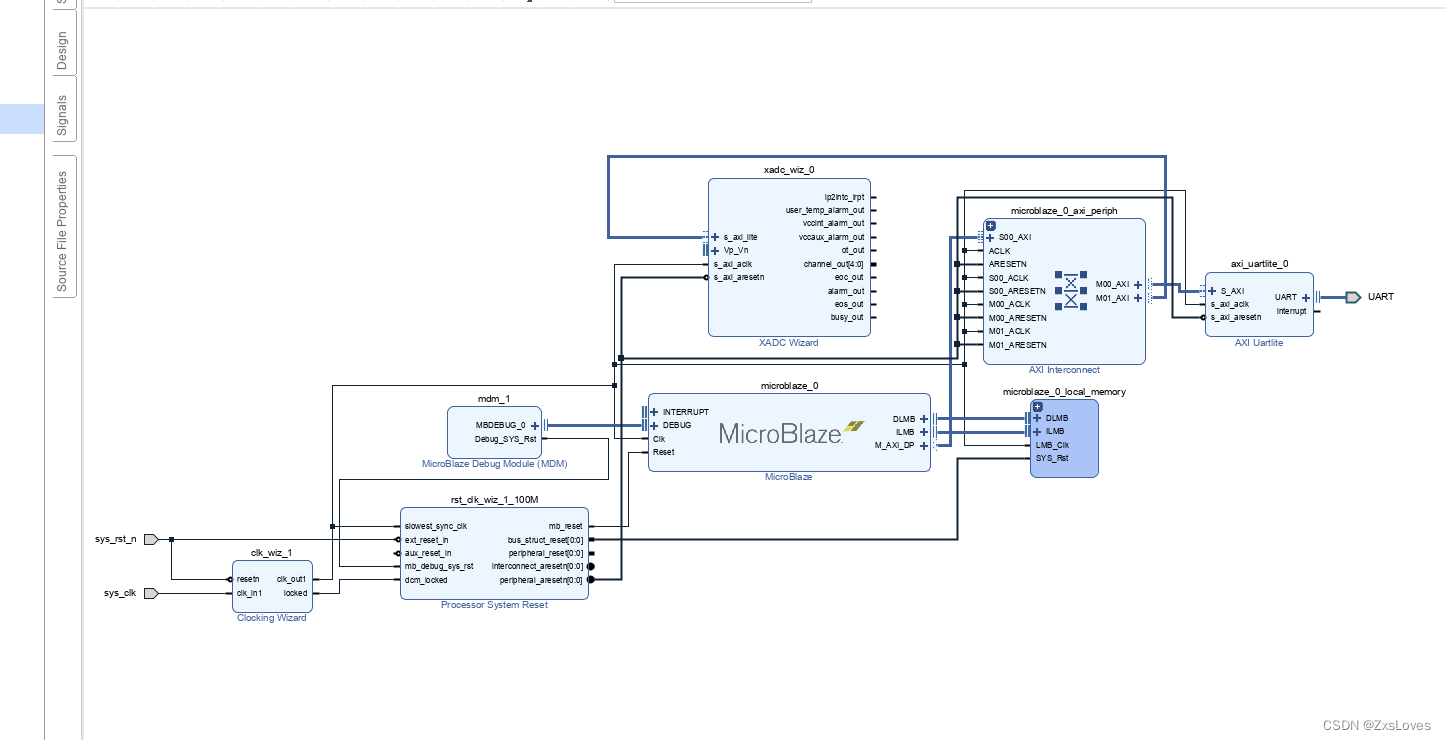Expand the MBDEBUG_0 interface on mdm_1
This screenshot has width=1446, height=740.
click(535, 425)
